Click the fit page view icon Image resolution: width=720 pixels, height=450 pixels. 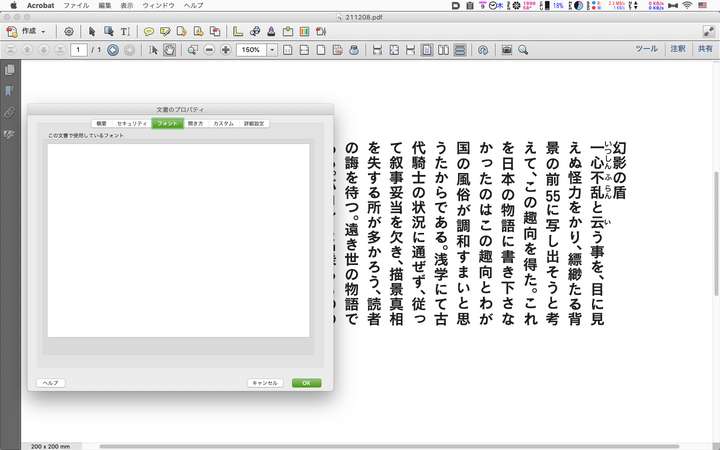coord(321,50)
